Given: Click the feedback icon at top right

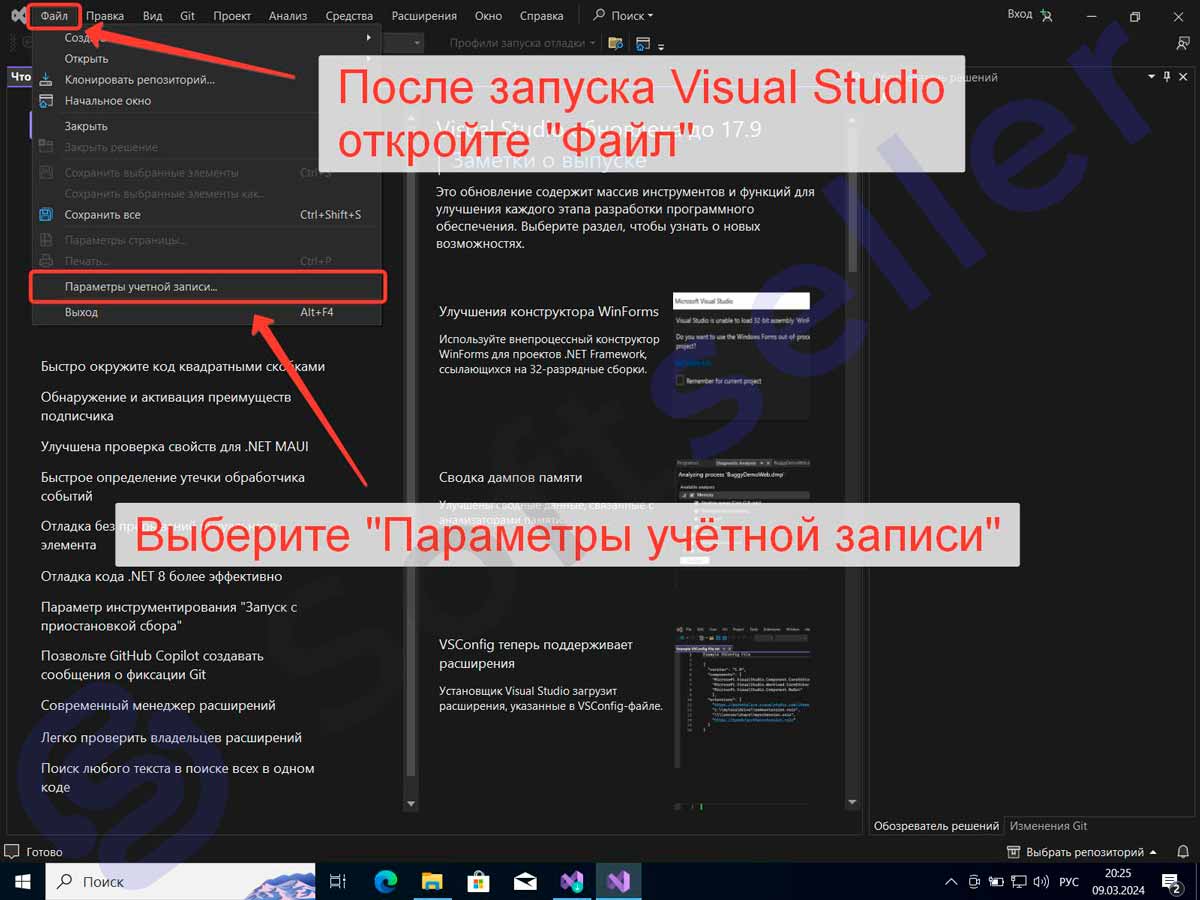Looking at the screenshot, I should tap(1183, 43).
